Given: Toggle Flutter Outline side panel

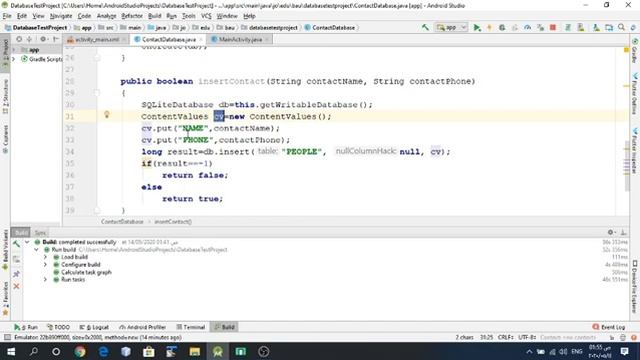Looking at the screenshot, I should pyautogui.click(x=635, y=93).
